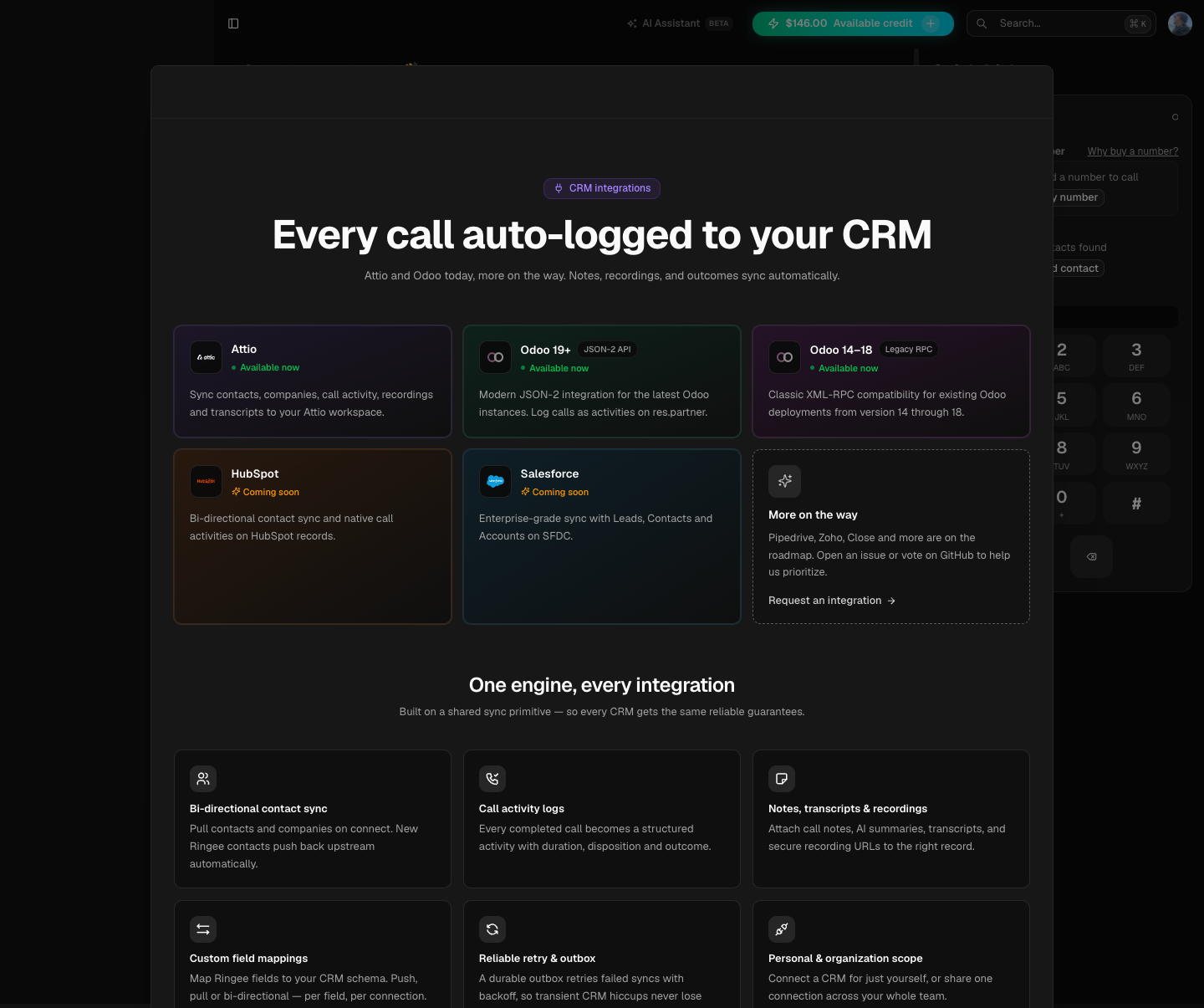Click Salesforce Coming soon label
1204x1008 pixels.
point(554,492)
